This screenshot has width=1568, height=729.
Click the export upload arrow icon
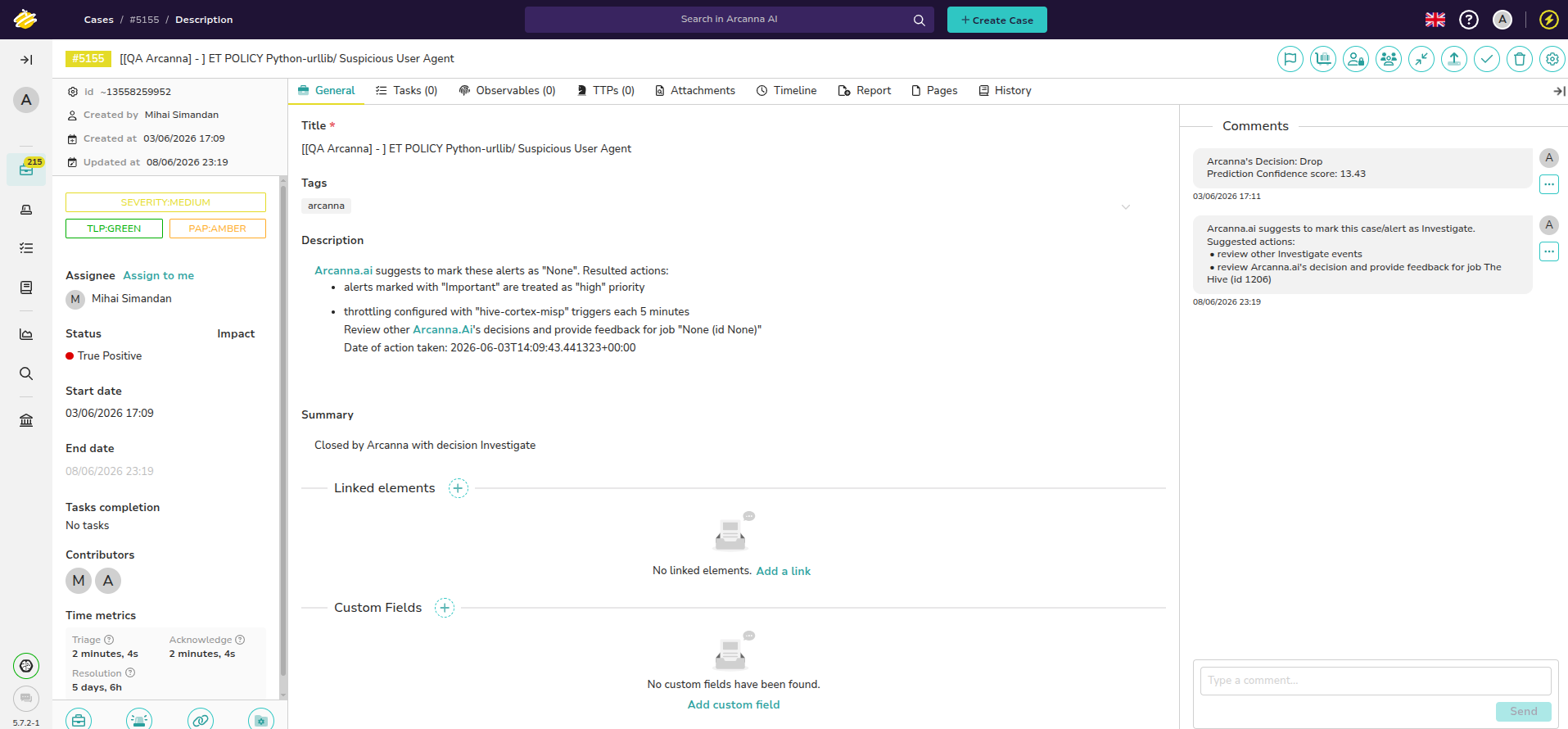(x=1454, y=59)
